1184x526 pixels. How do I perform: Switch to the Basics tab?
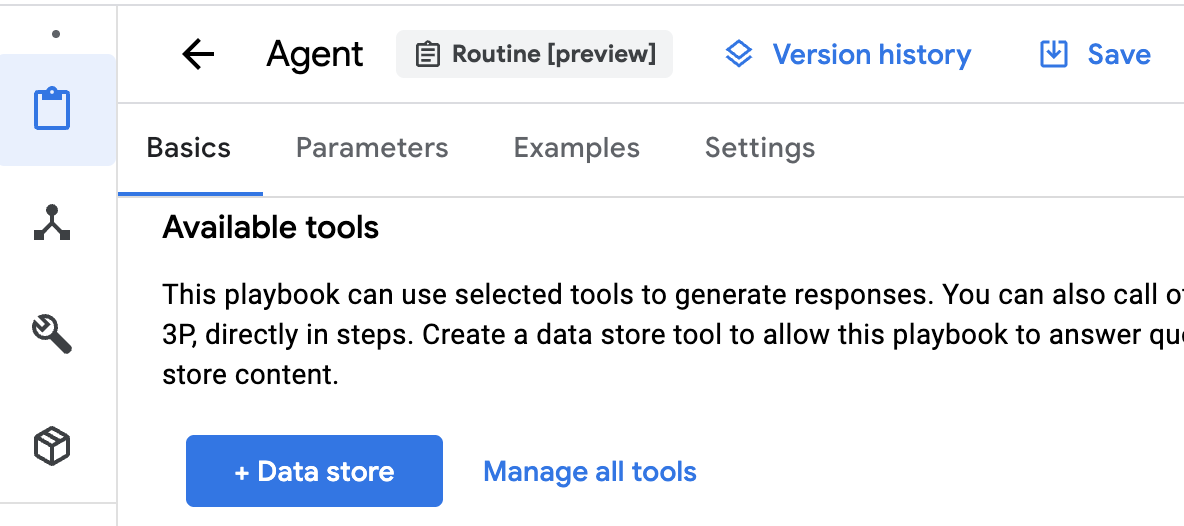pos(189,148)
